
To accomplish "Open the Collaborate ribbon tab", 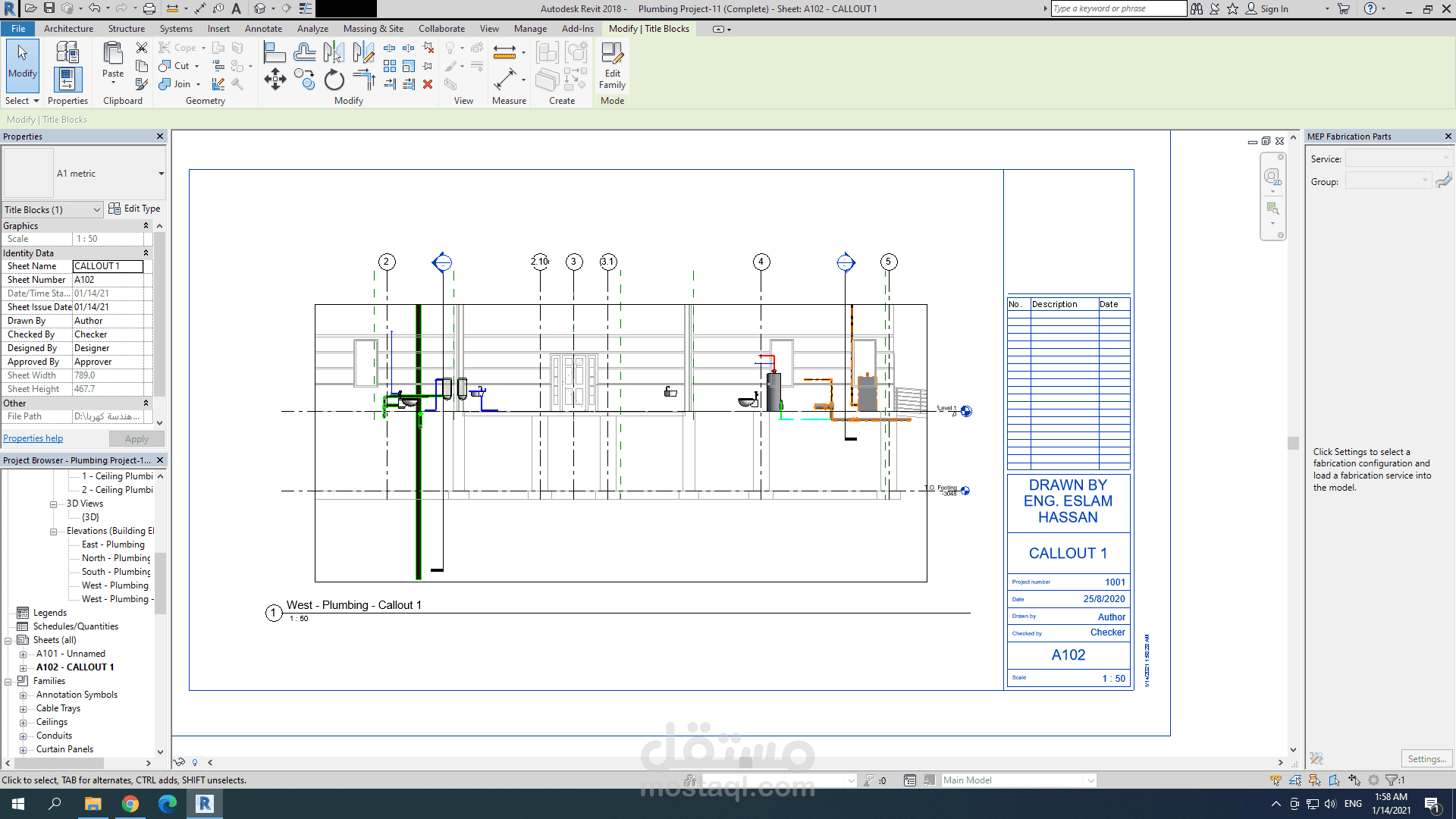I will point(441,29).
